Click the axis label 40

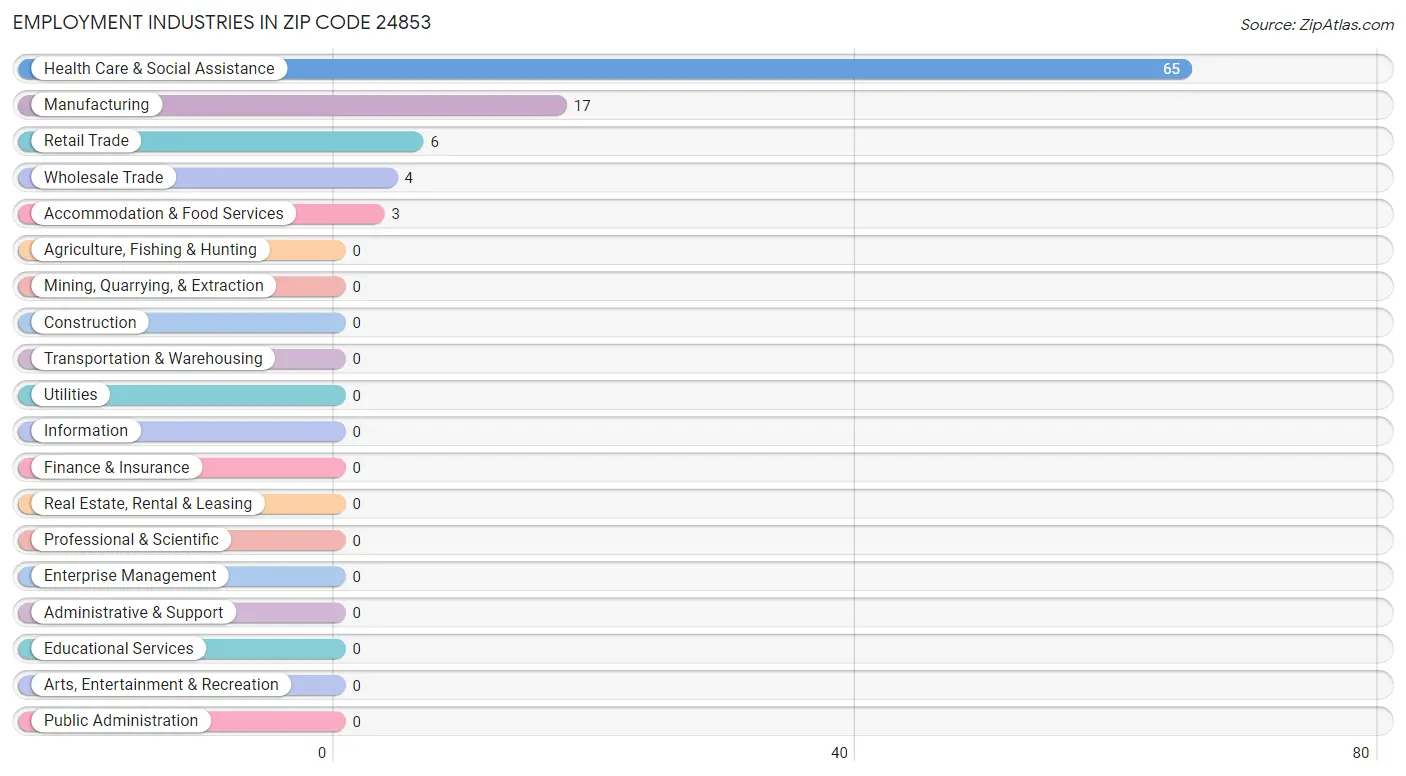click(840, 753)
